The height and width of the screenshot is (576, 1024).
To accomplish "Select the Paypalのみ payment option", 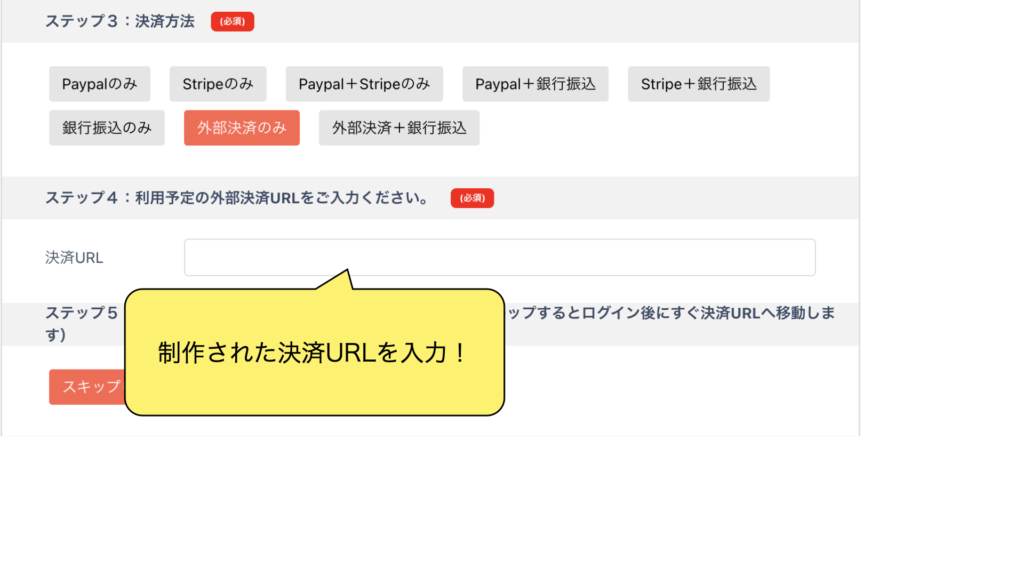I will point(99,84).
